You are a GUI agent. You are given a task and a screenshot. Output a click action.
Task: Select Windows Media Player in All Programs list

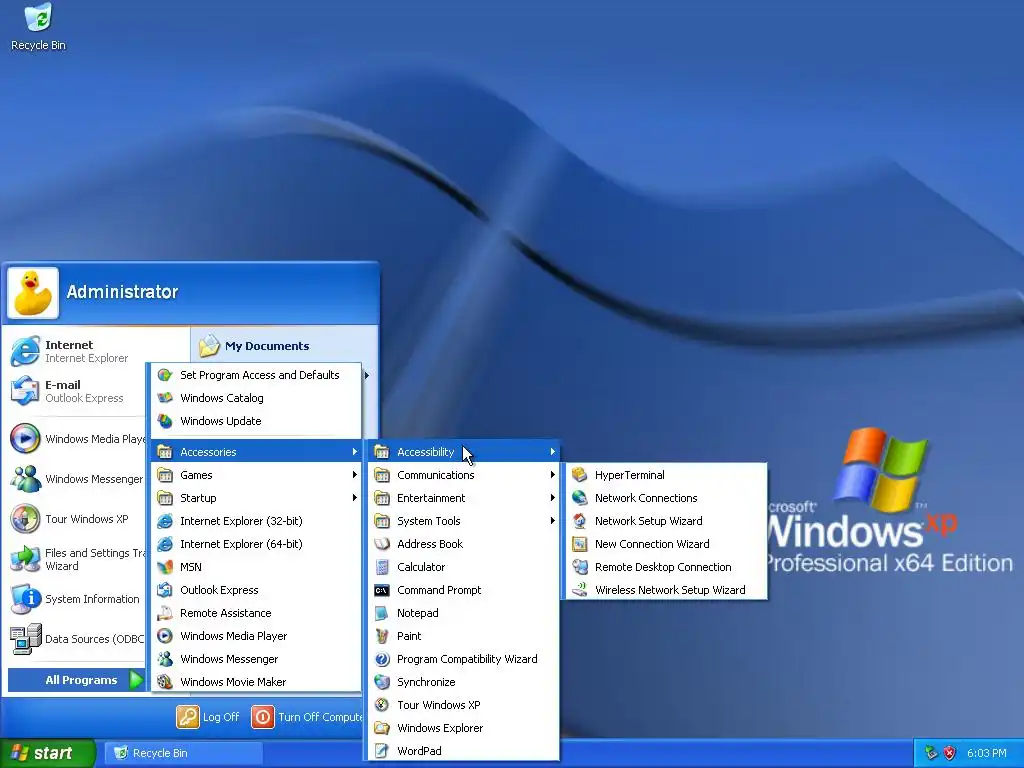pos(256,635)
